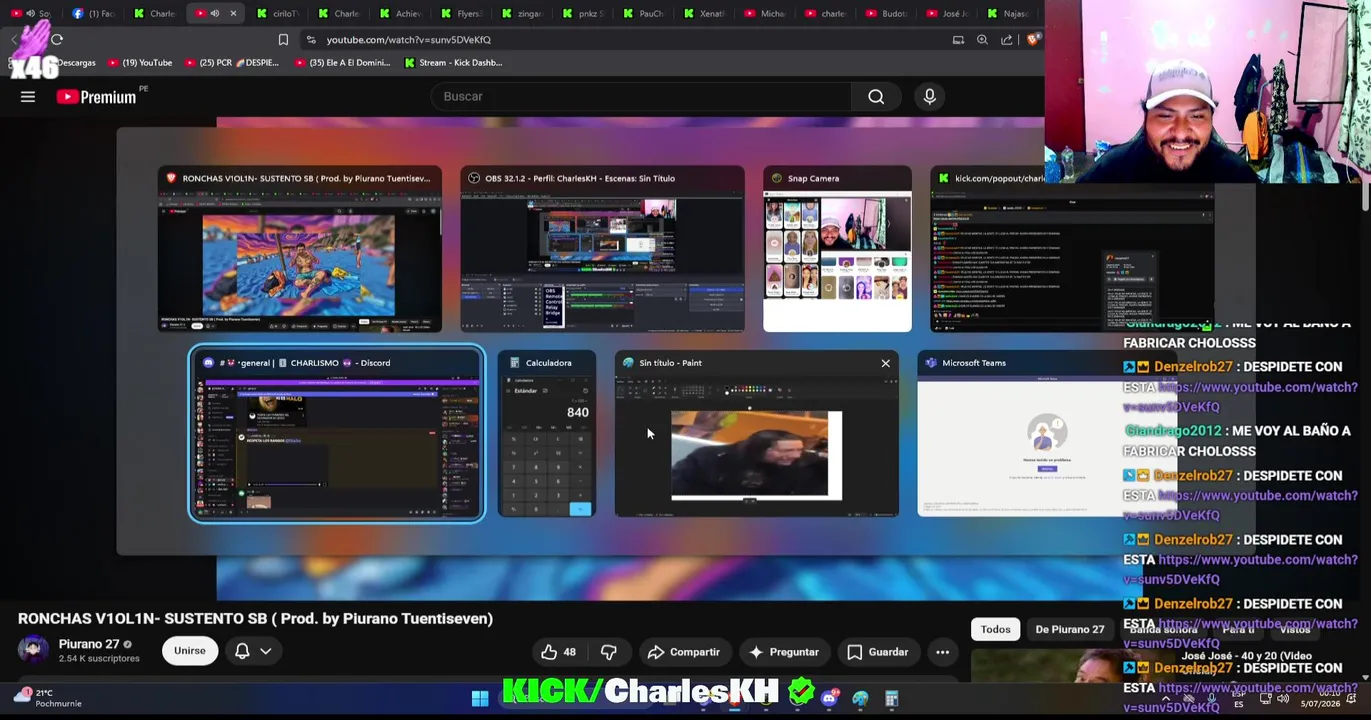
Task: Switch to the zingar Kick tab
Action: click(x=520, y=13)
